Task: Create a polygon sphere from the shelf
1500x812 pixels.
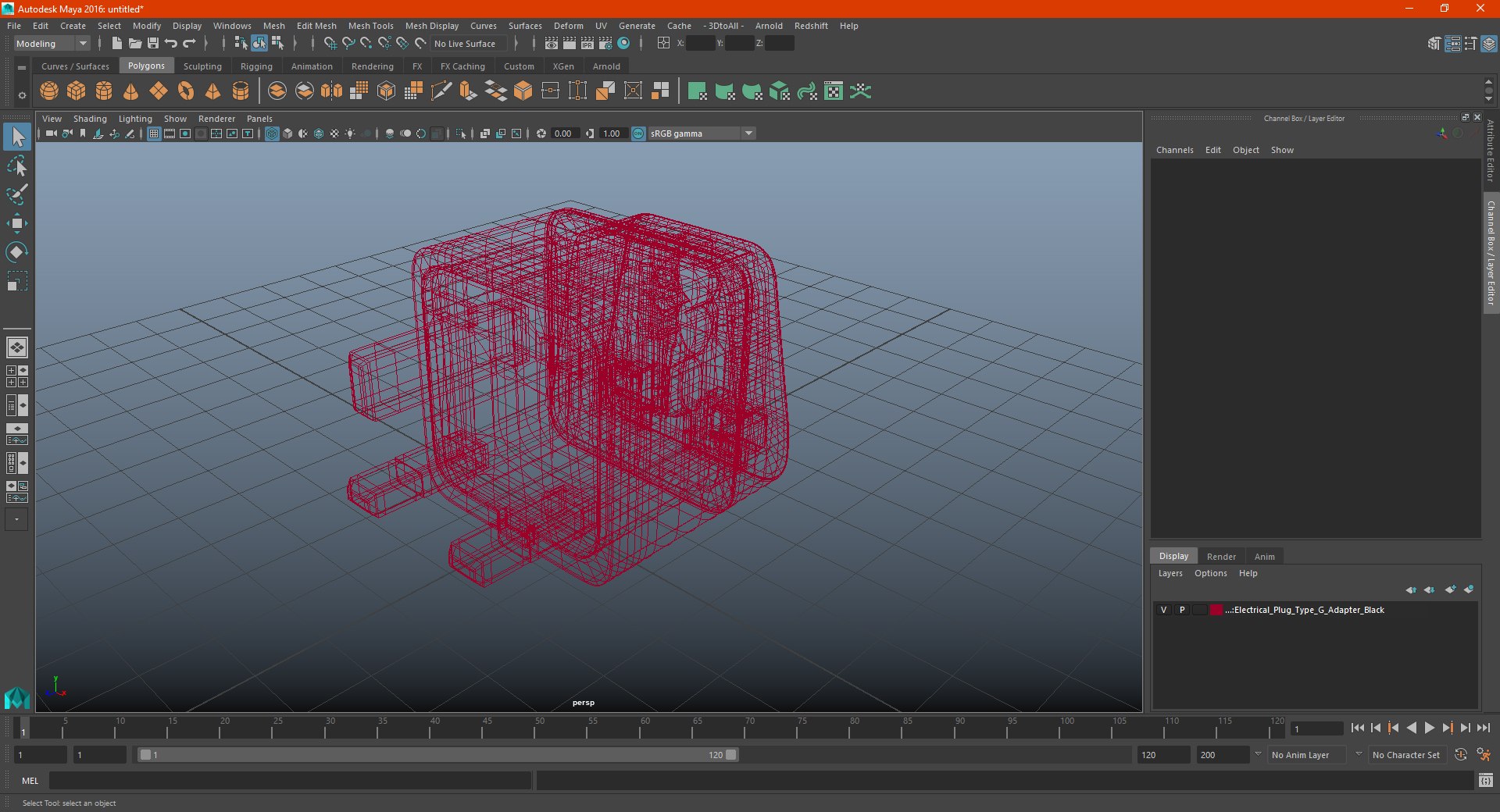Action: click(x=49, y=91)
